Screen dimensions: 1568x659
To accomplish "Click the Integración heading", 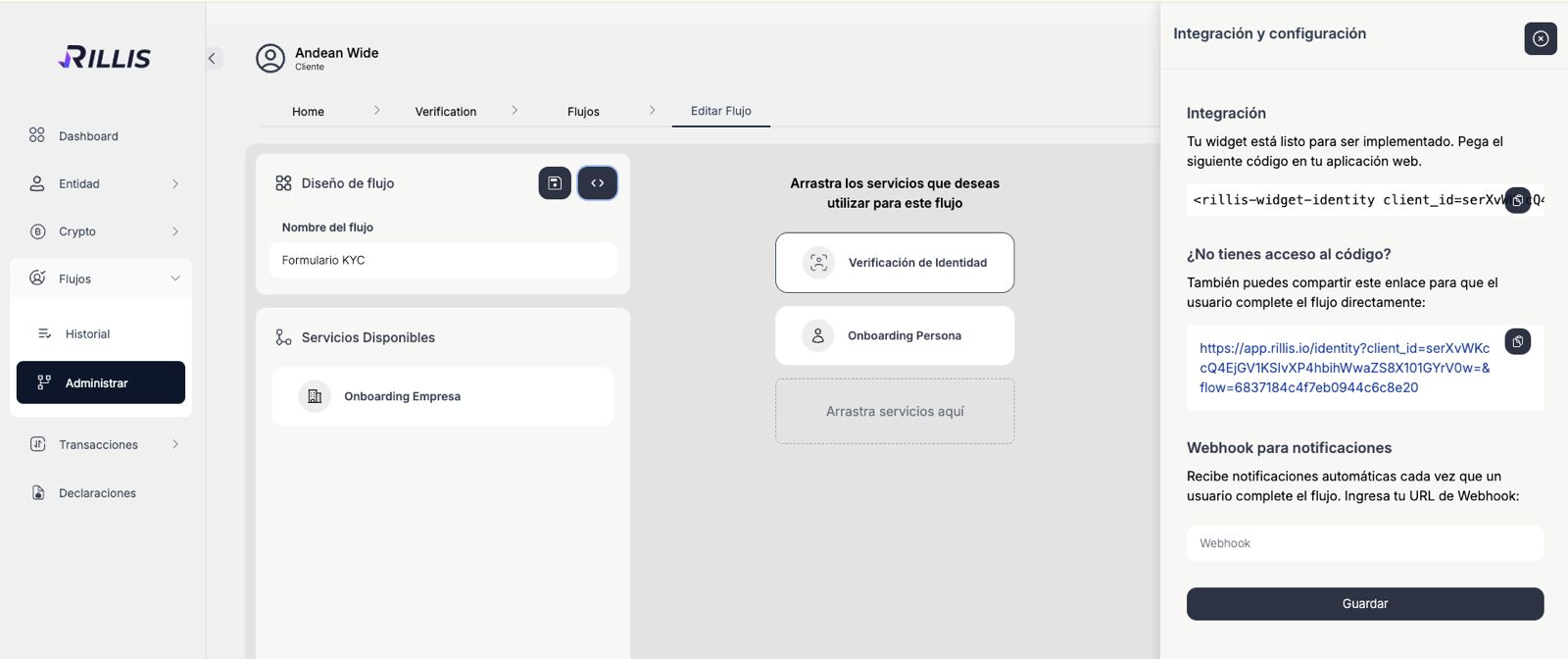I will click(x=1226, y=113).
